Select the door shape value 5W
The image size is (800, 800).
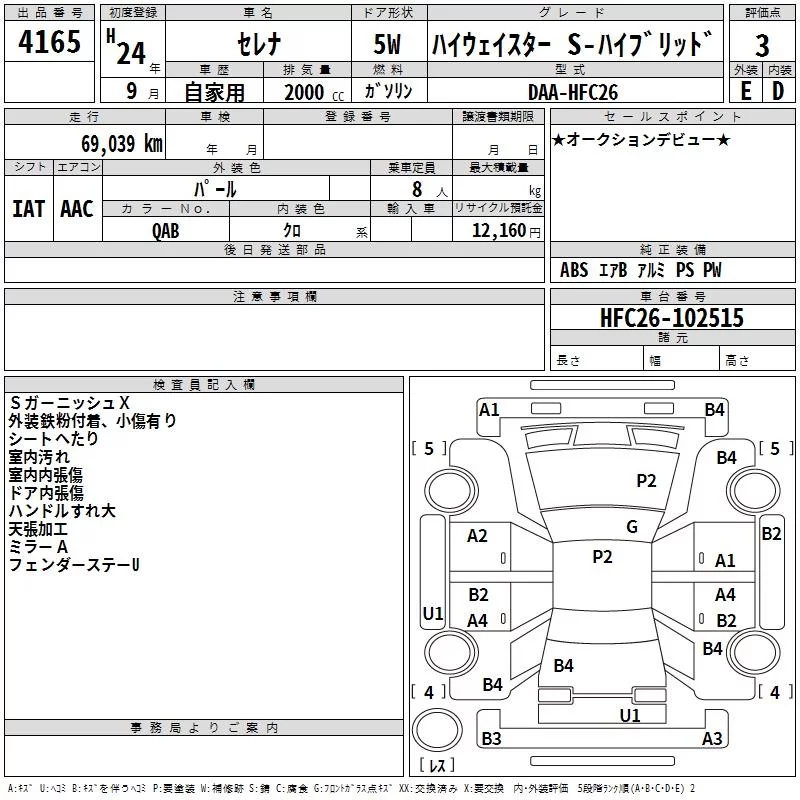pyautogui.click(x=388, y=44)
